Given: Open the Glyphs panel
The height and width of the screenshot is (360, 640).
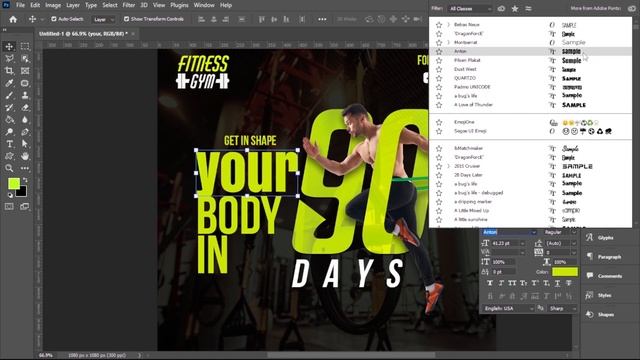Looking at the screenshot, I should point(605,238).
